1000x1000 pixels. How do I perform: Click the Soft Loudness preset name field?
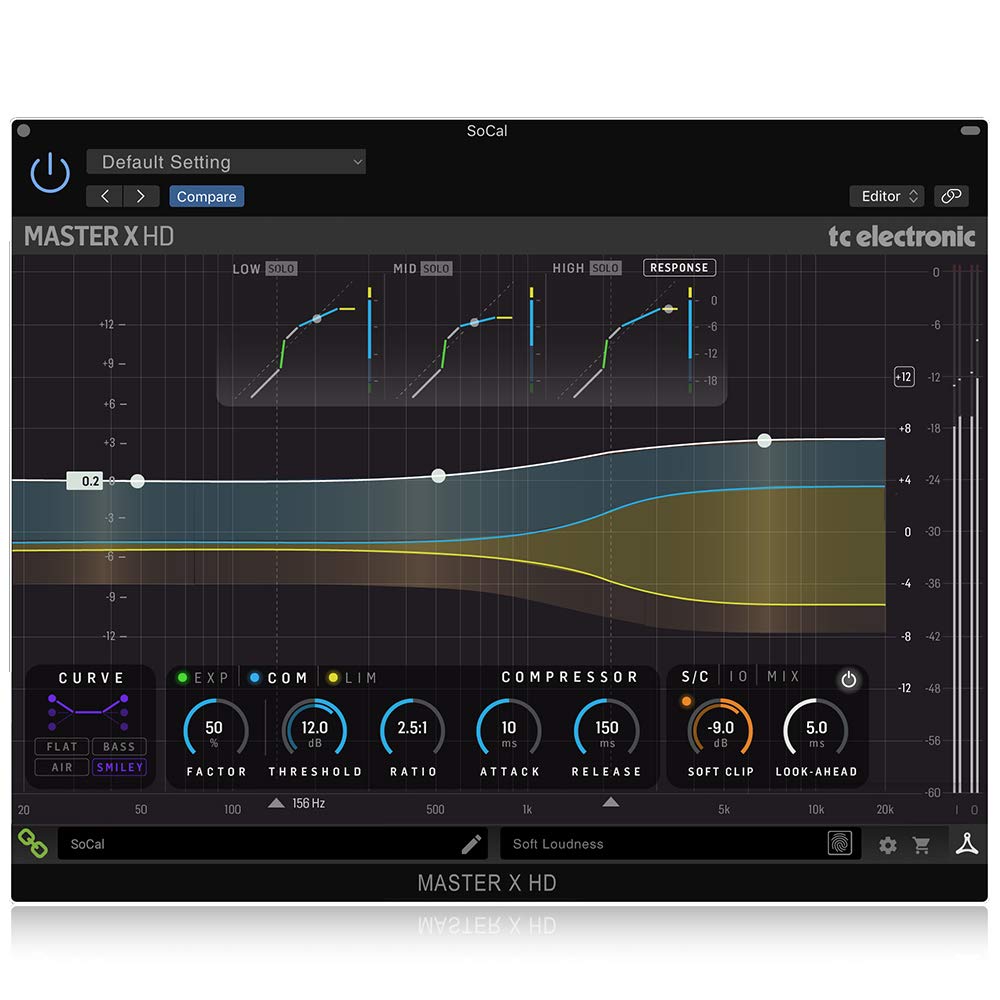tap(680, 844)
